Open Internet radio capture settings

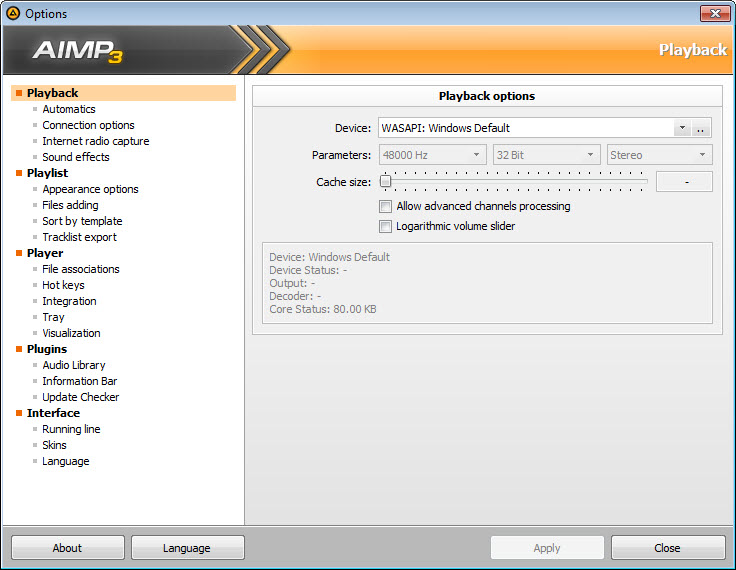point(96,141)
